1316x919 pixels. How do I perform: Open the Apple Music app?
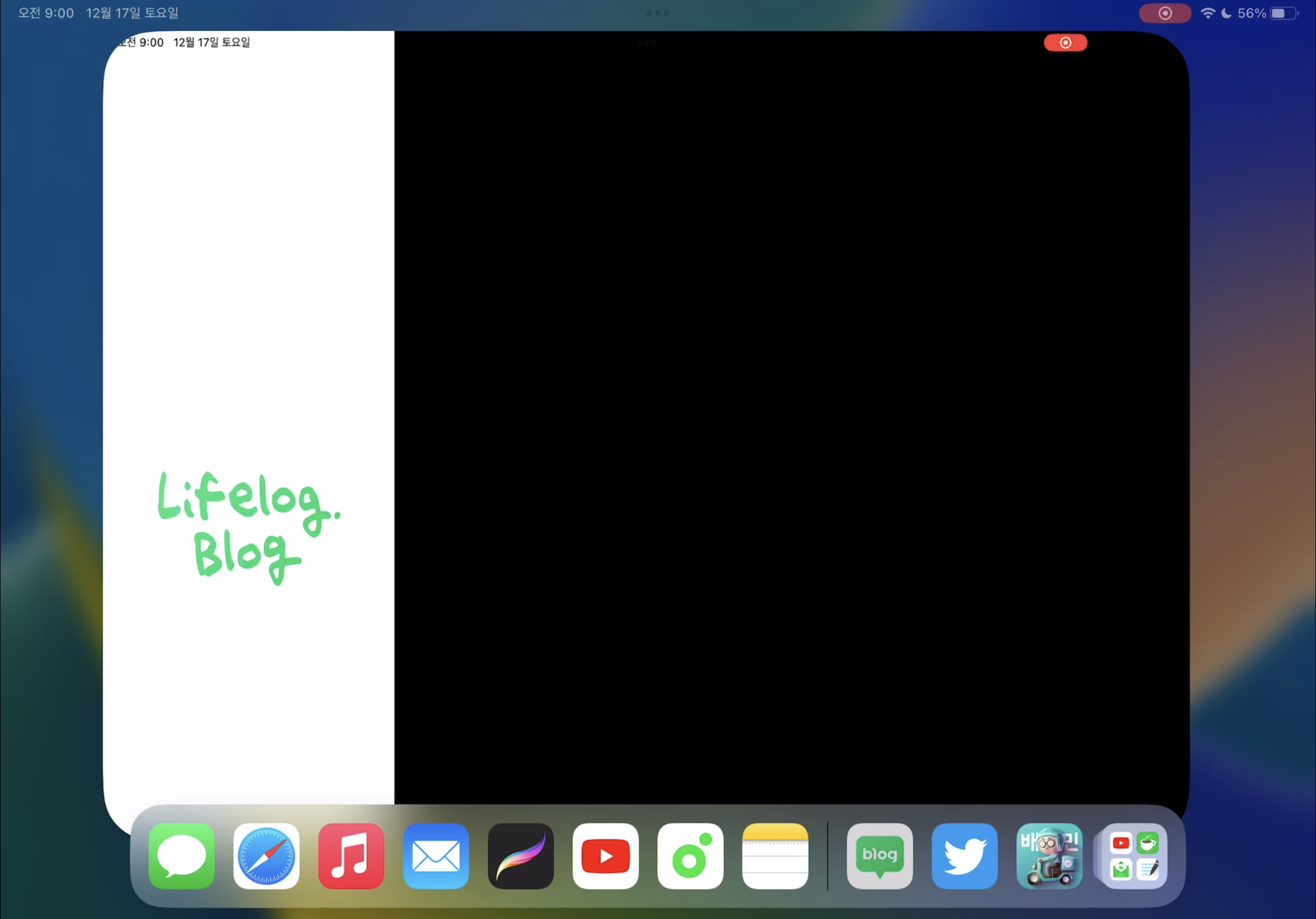351,856
